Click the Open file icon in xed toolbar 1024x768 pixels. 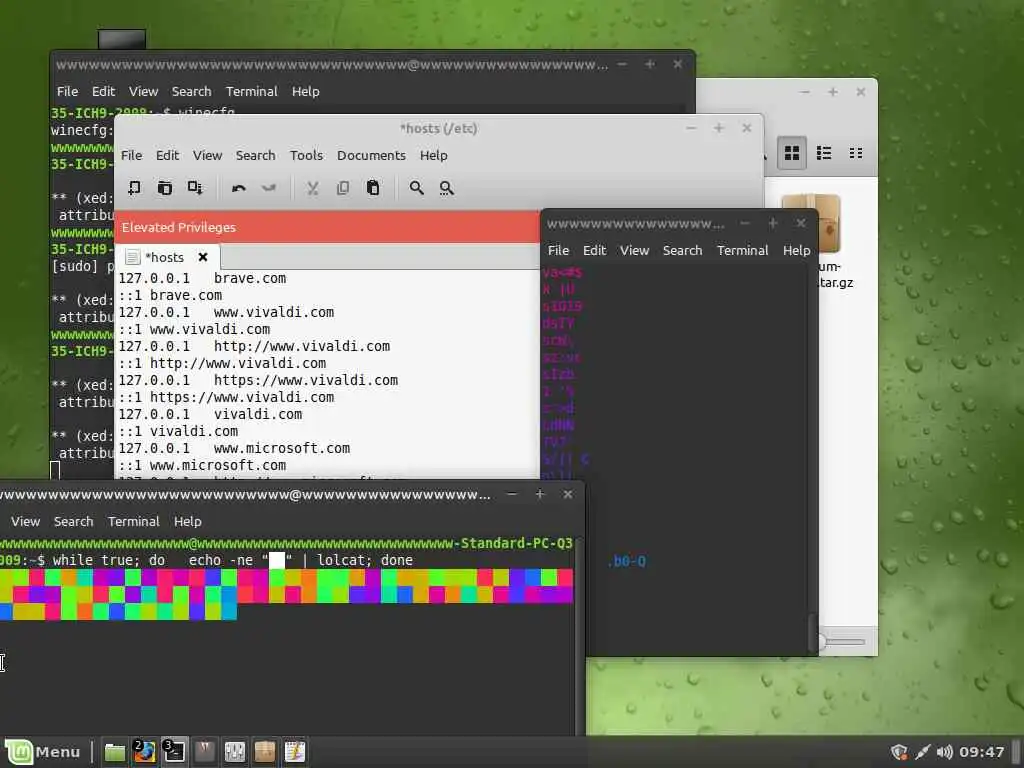coord(165,188)
